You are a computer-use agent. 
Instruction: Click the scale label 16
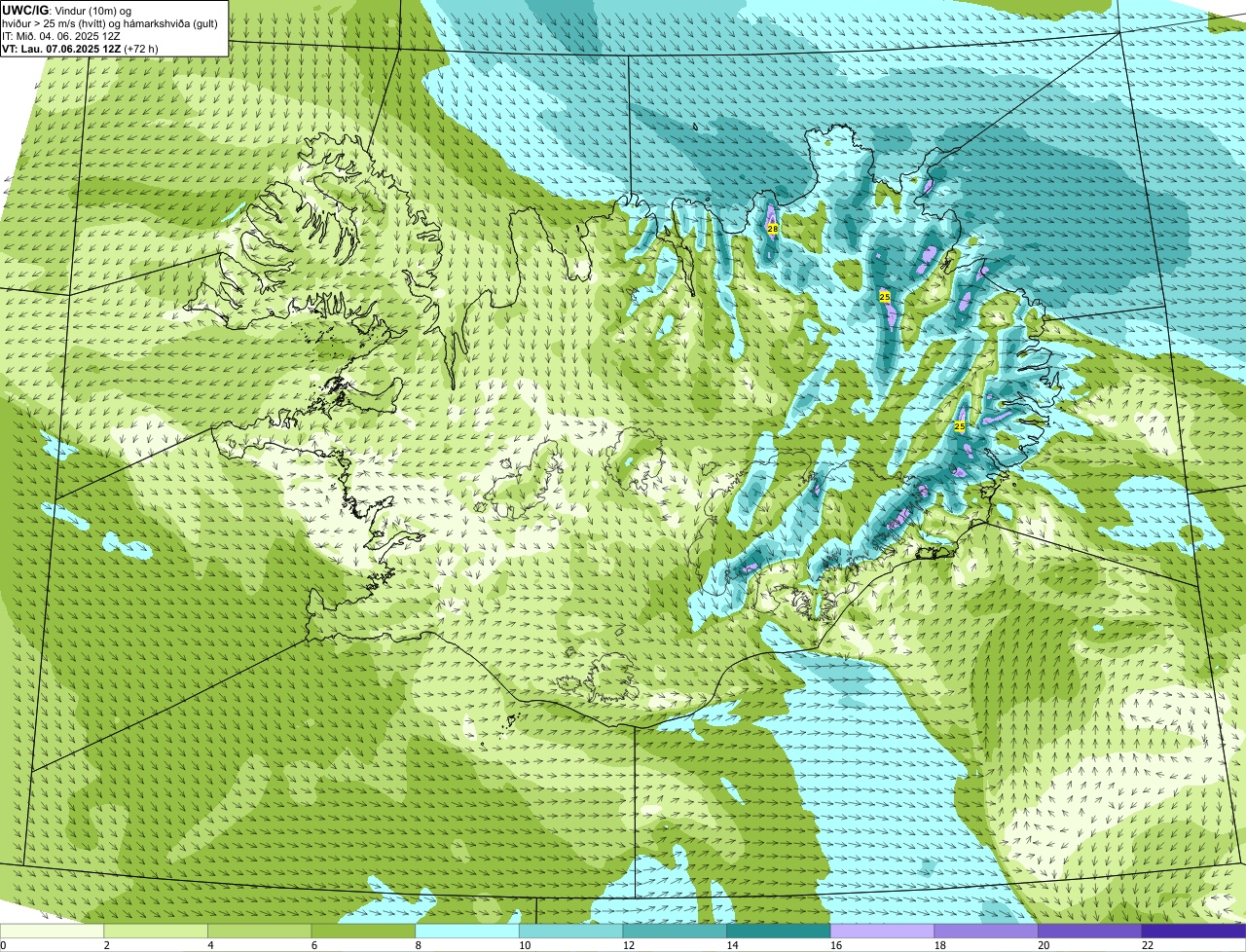tap(836, 945)
